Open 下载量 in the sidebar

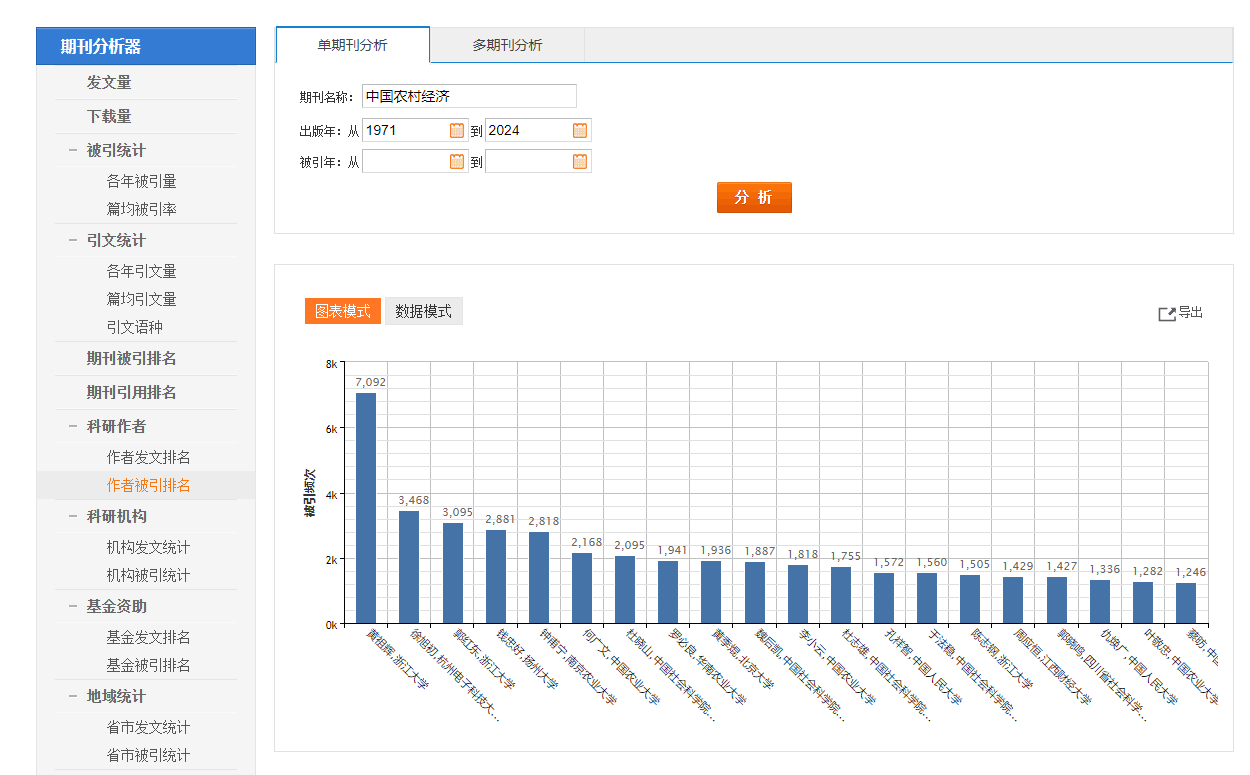(x=109, y=116)
